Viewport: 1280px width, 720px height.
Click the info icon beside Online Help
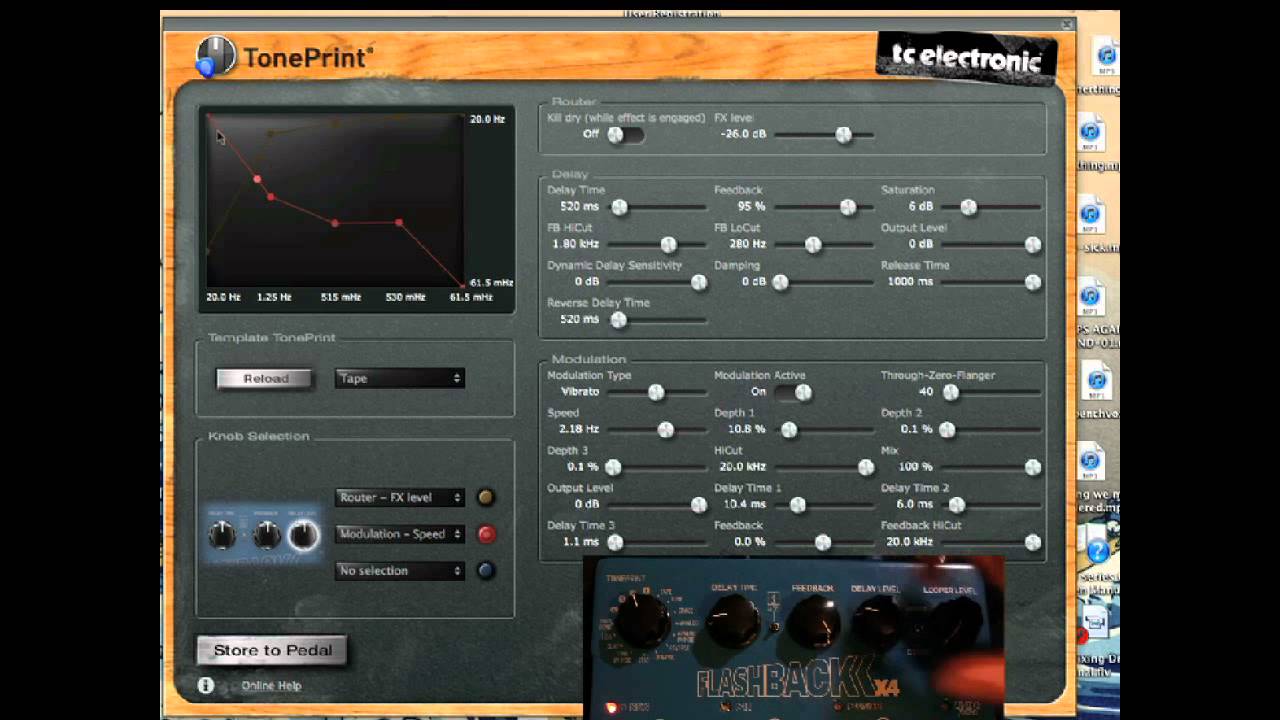pos(206,685)
